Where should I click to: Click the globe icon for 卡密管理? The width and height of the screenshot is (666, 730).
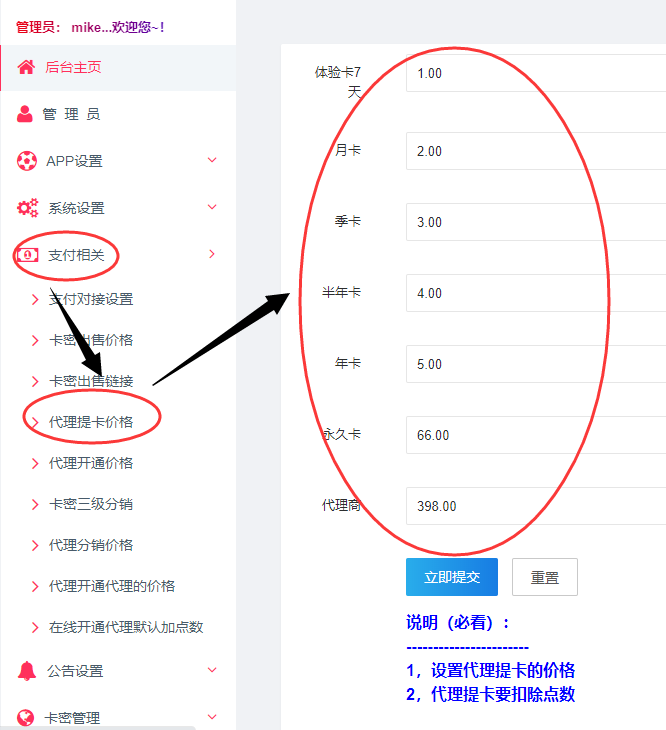(25, 717)
